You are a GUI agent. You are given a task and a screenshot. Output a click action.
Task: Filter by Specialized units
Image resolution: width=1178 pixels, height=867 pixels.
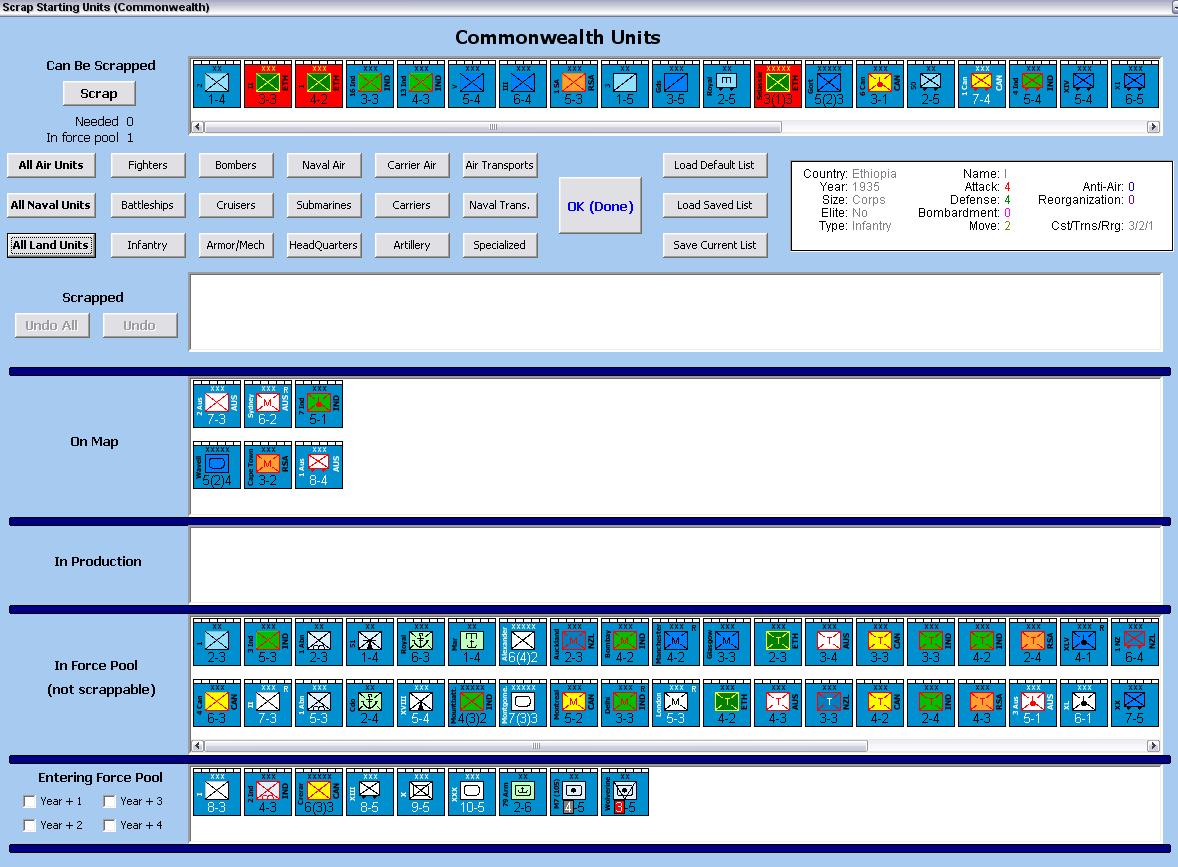[500, 245]
